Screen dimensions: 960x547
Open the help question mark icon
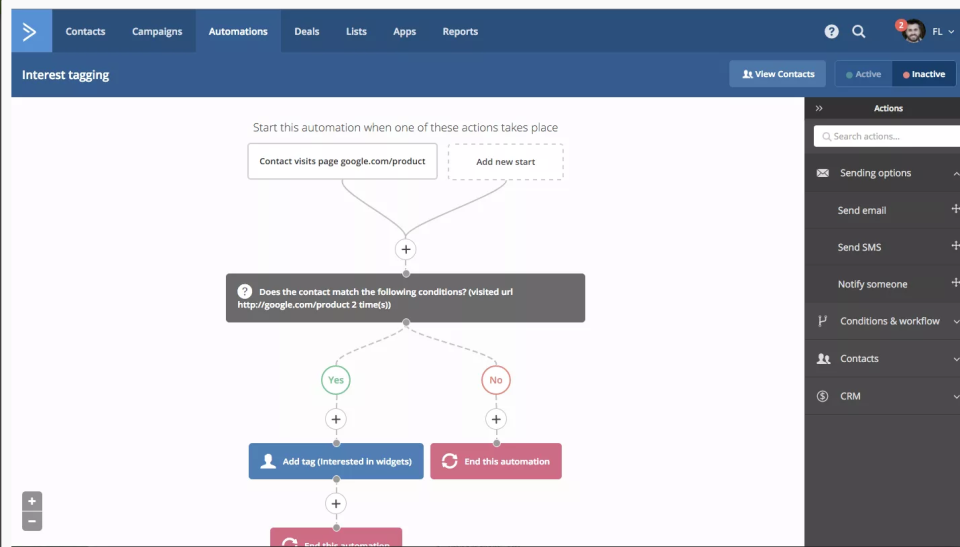click(831, 31)
